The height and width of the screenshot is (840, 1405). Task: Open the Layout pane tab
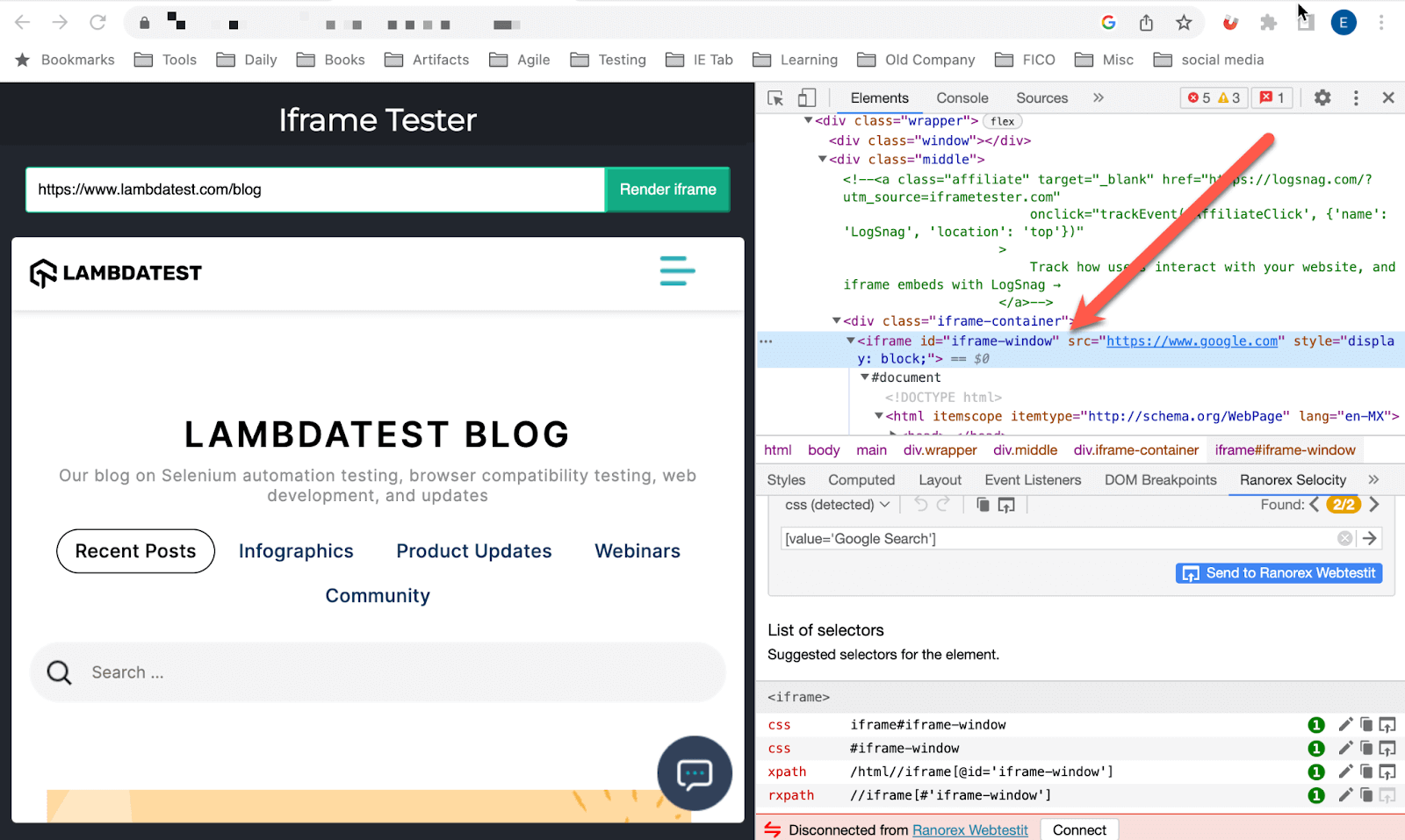(x=940, y=480)
